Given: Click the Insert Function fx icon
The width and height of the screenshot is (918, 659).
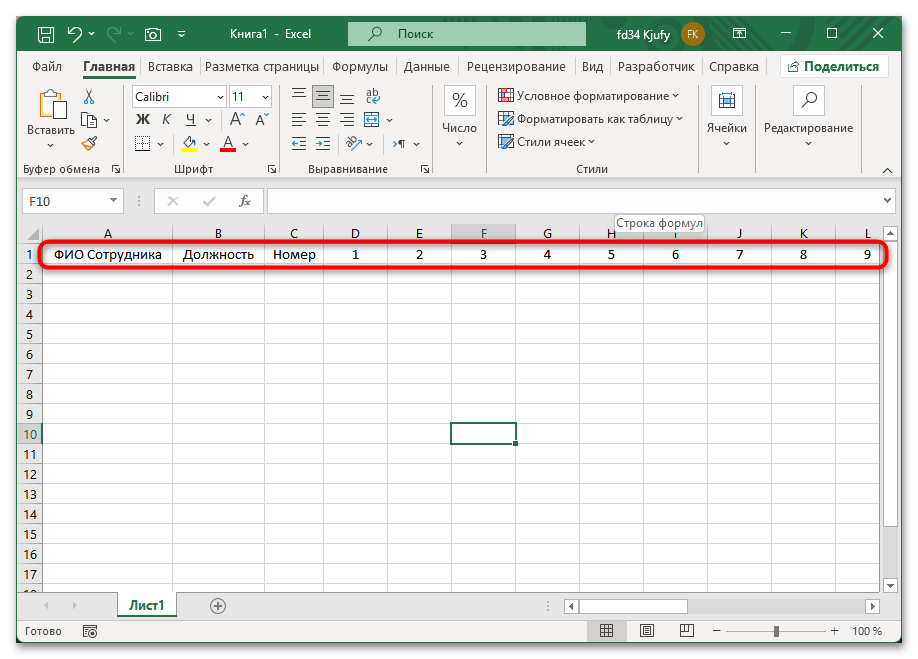Looking at the screenshot, I should [244, 201].
